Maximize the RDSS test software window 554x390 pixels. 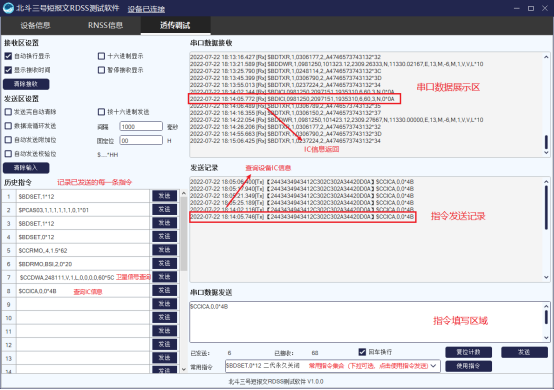point(531,8)
